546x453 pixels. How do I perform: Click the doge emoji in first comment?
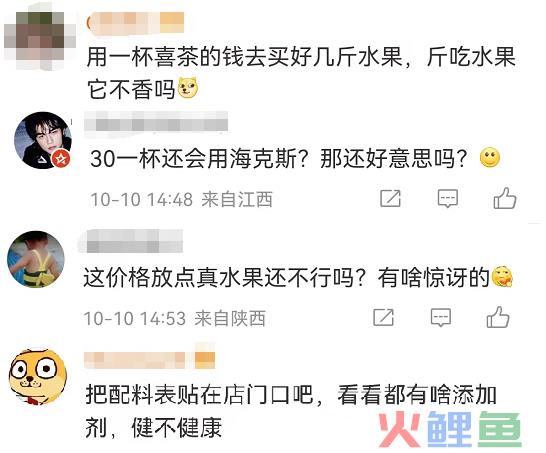[188, 88]
